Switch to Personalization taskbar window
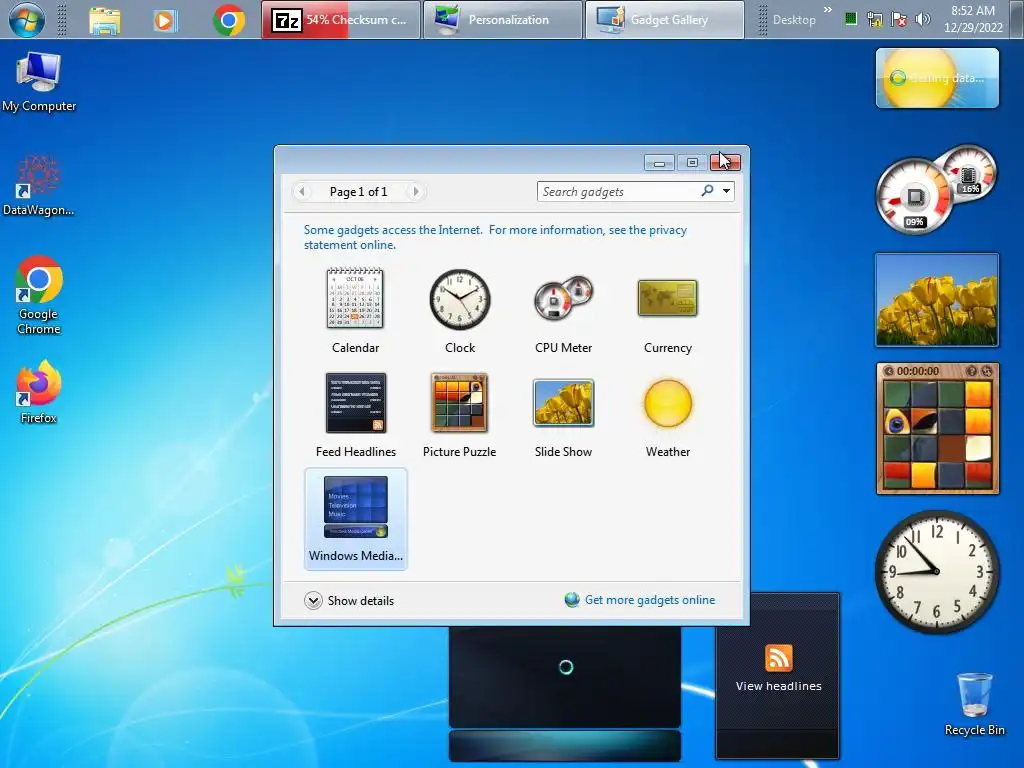 (x=503, y=20)
